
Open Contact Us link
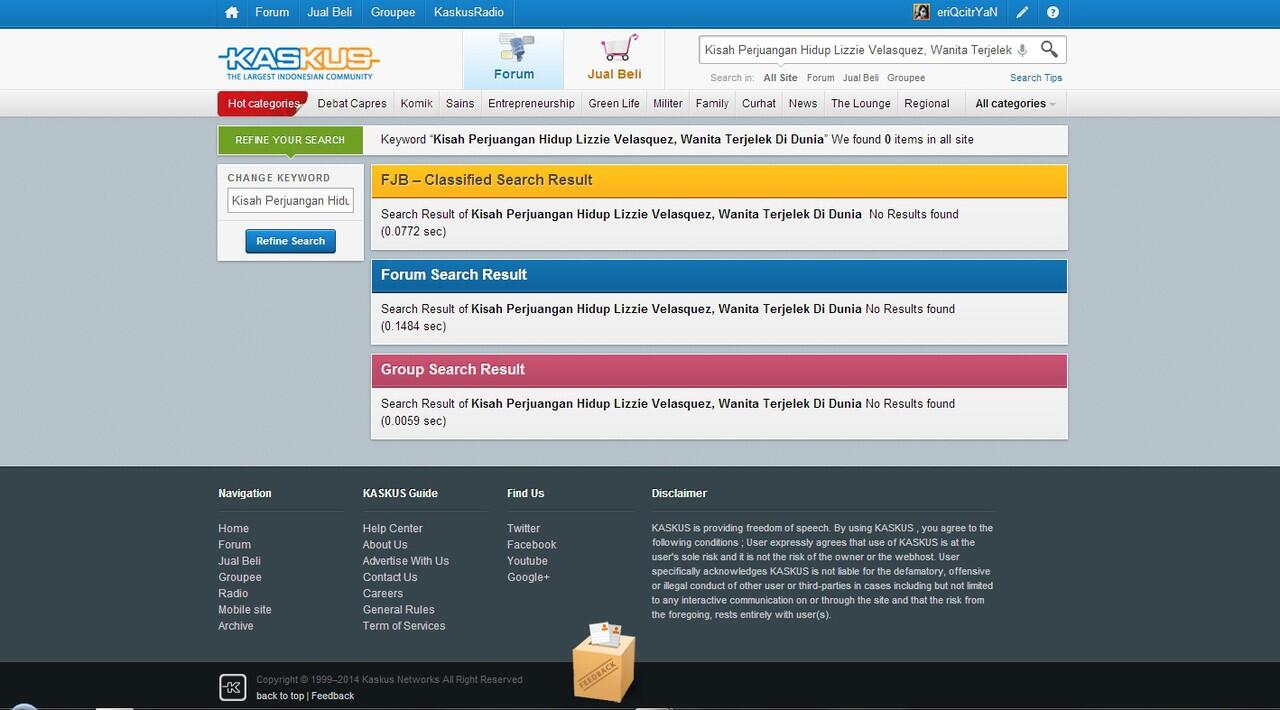(x=390, y=577)
